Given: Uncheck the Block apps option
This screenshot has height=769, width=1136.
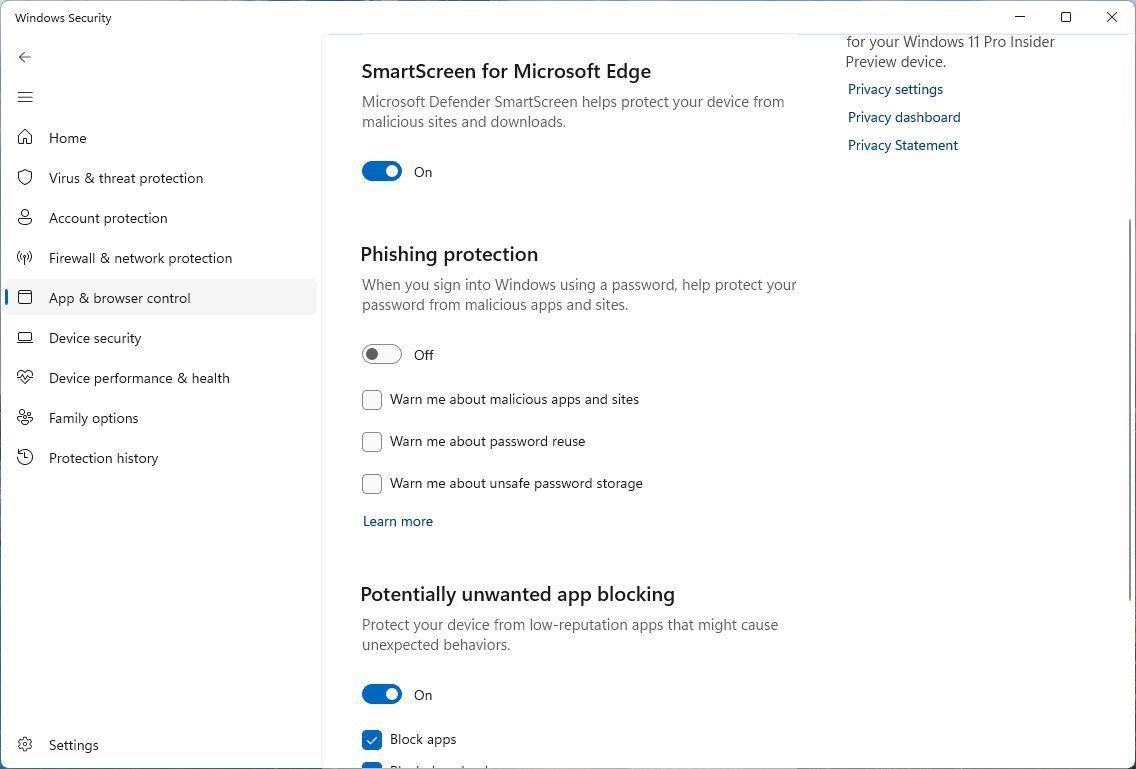Looking at the screenshot, I should [x=372, y=739].
